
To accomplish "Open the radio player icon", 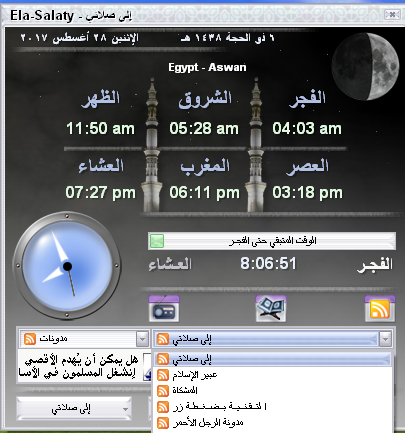I will (164, 308).
